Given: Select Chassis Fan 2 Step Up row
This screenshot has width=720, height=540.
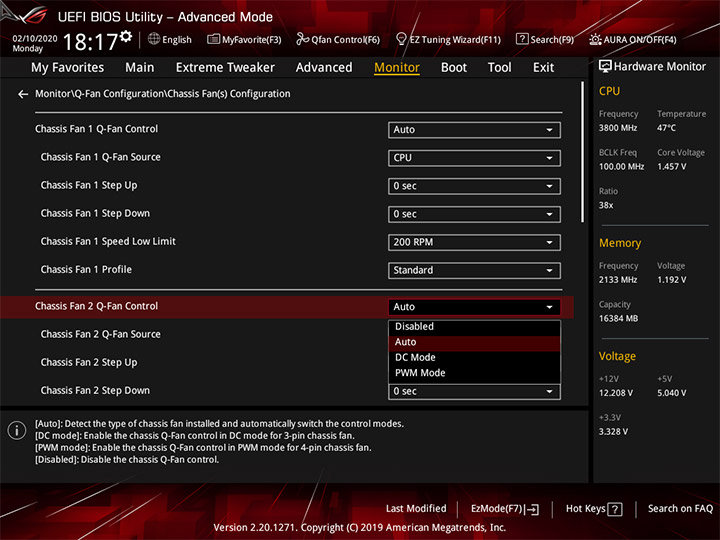Looking at the screenshot, I should (x=89, y=363).
